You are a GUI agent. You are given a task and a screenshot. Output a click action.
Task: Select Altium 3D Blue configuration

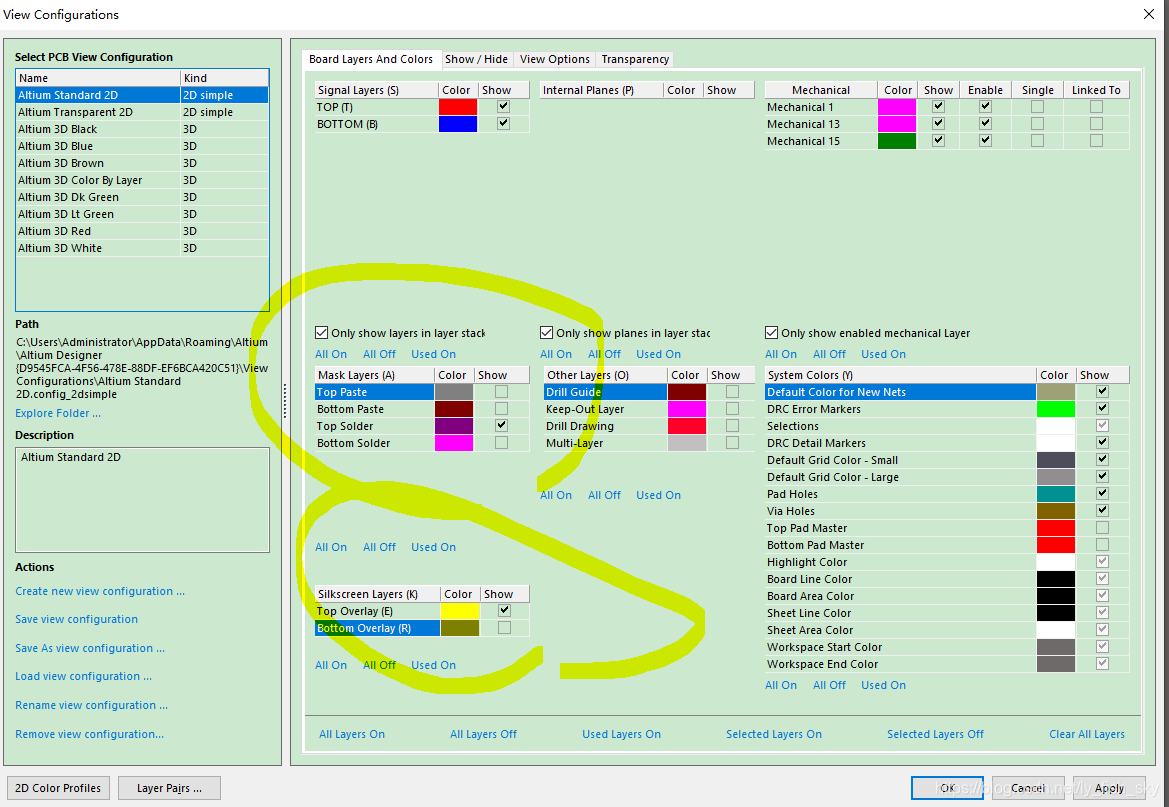(x=142, y=146)
